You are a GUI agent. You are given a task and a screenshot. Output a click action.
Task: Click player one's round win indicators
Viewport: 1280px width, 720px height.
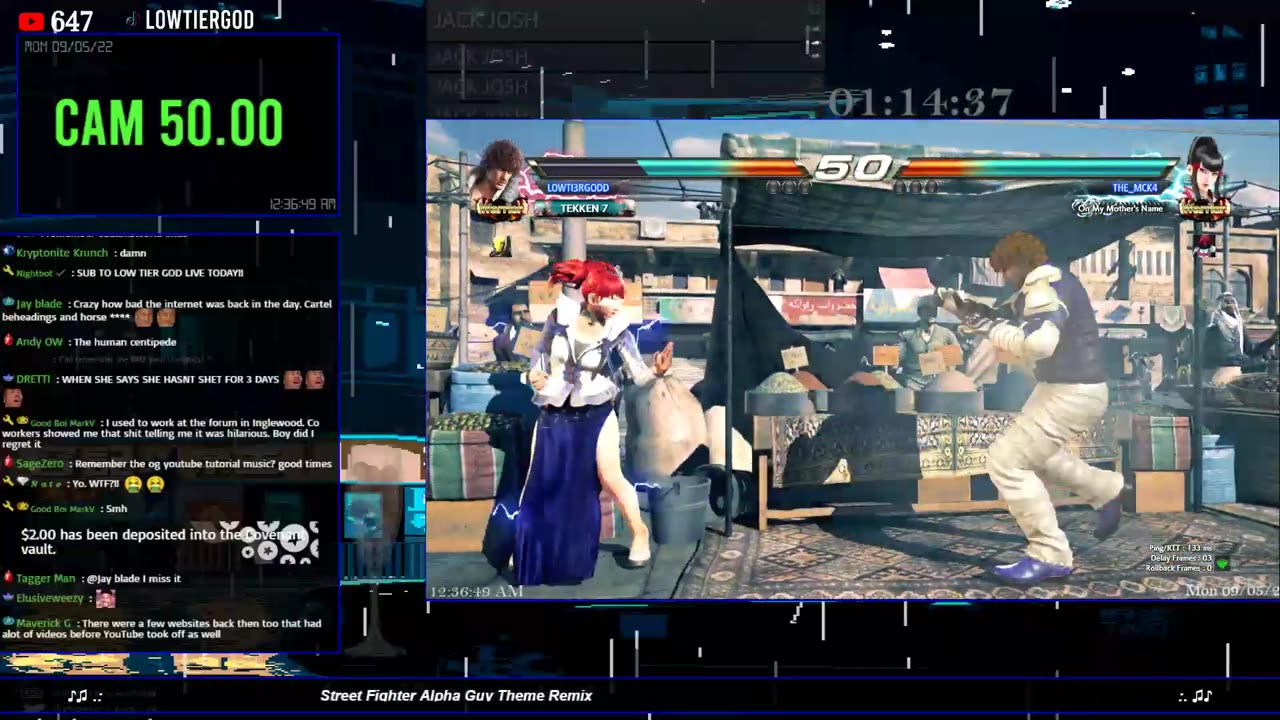[x=787, y=187]
